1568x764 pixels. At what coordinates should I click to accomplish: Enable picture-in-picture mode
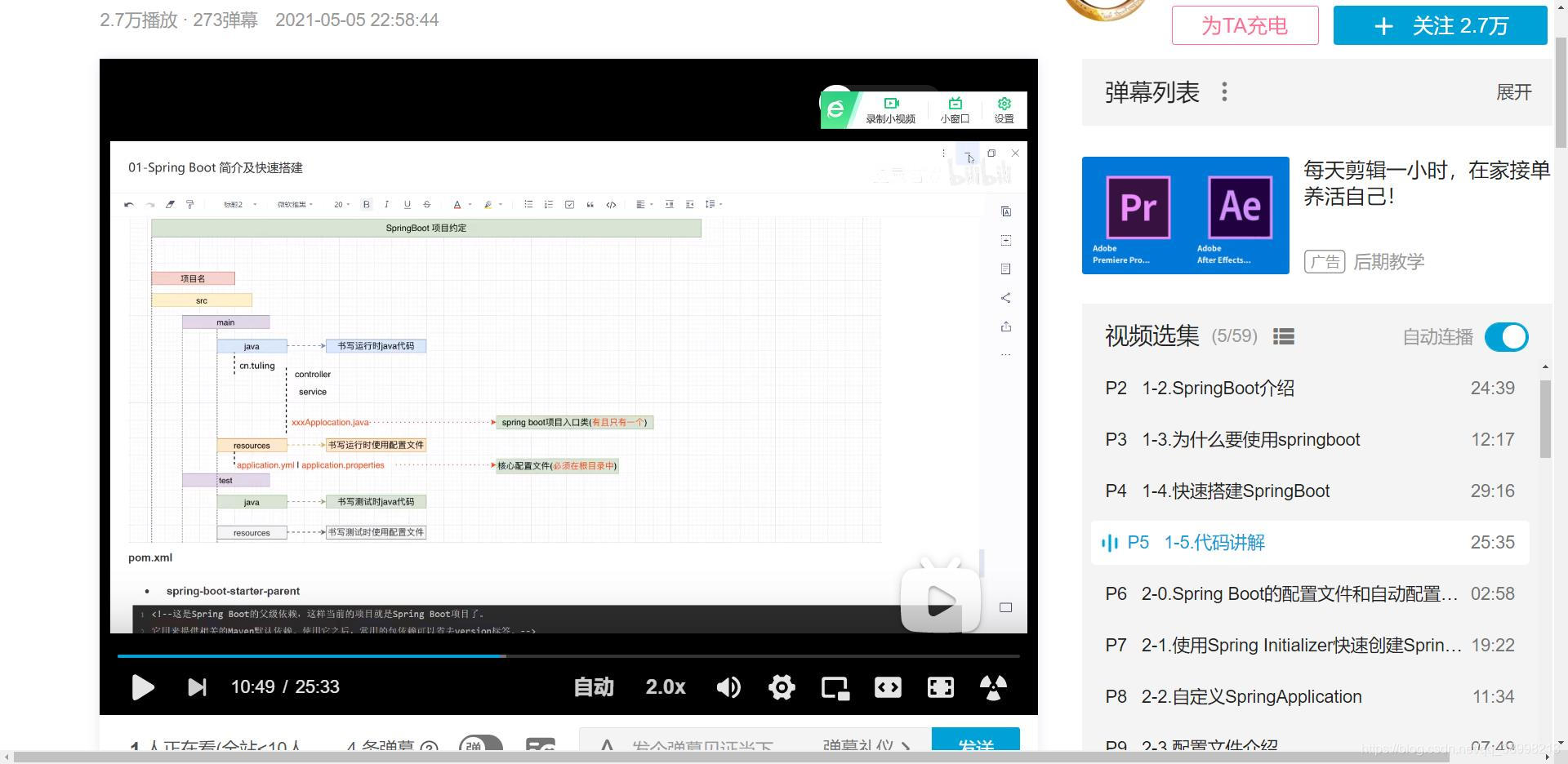pos(835,688)
